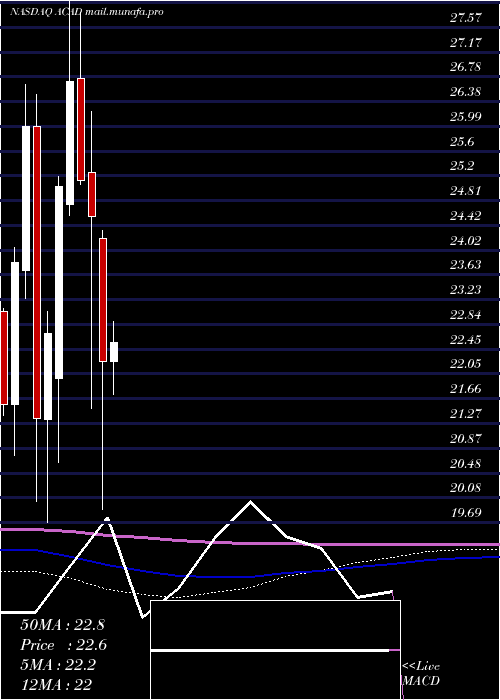
Task: Click the peak of the white MACD line
Action: [250, 502]
